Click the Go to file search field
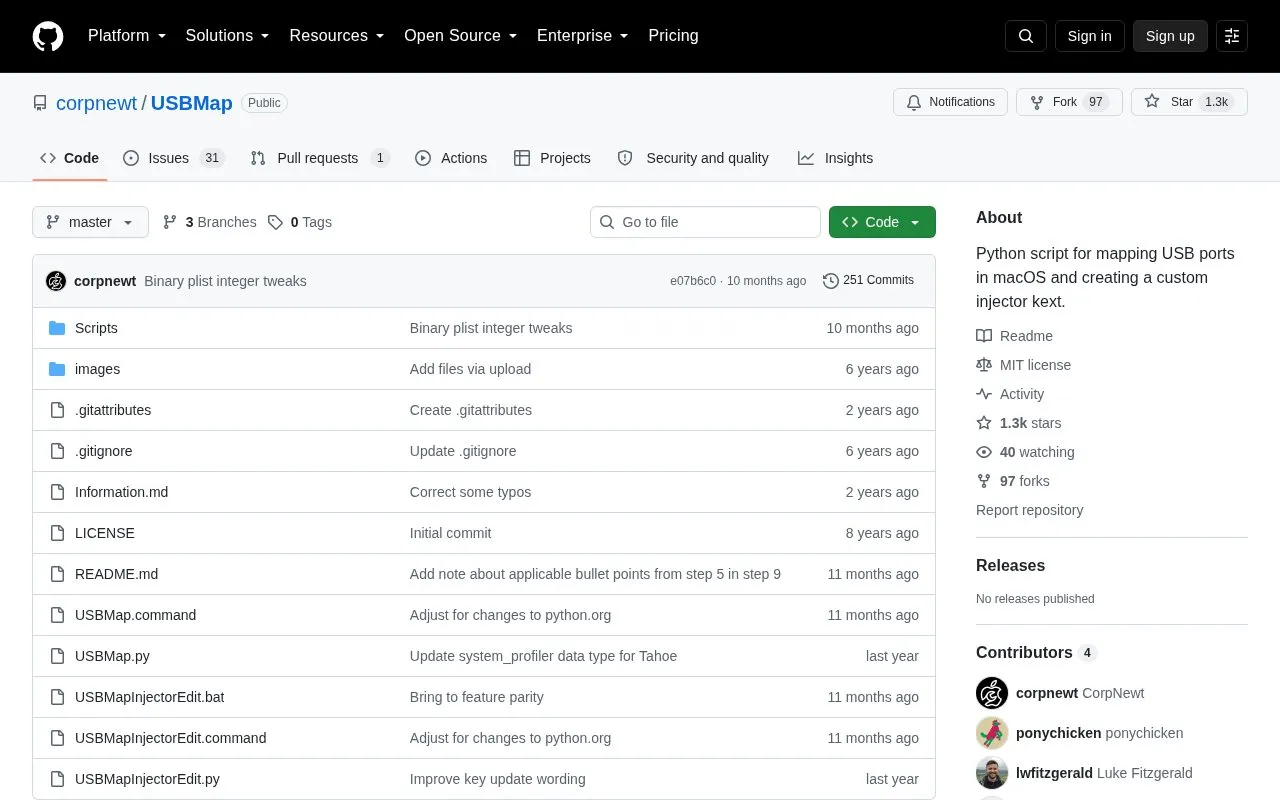Screen dimensions: 1280x800 tap(705, 222)
